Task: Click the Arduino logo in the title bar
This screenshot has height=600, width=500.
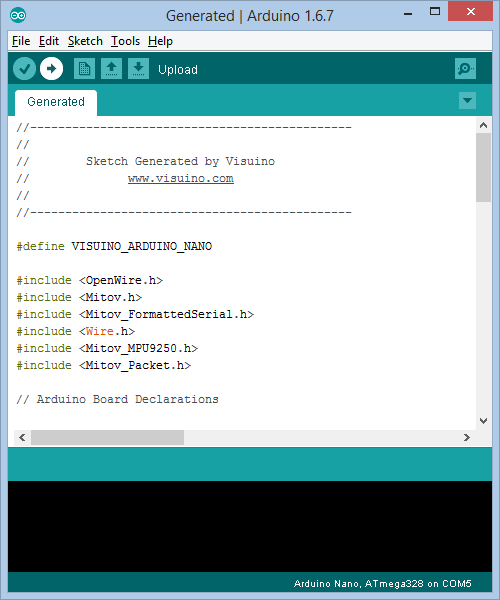Action: tap(18, 15)
